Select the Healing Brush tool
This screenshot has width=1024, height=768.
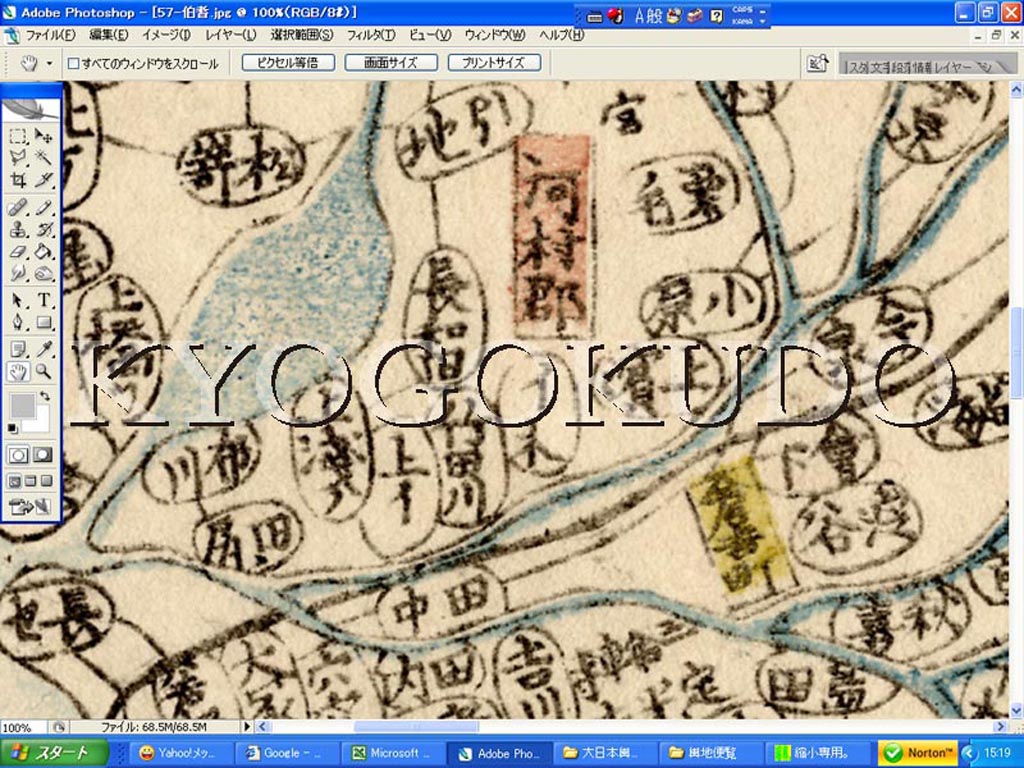[x=18, y=208]
